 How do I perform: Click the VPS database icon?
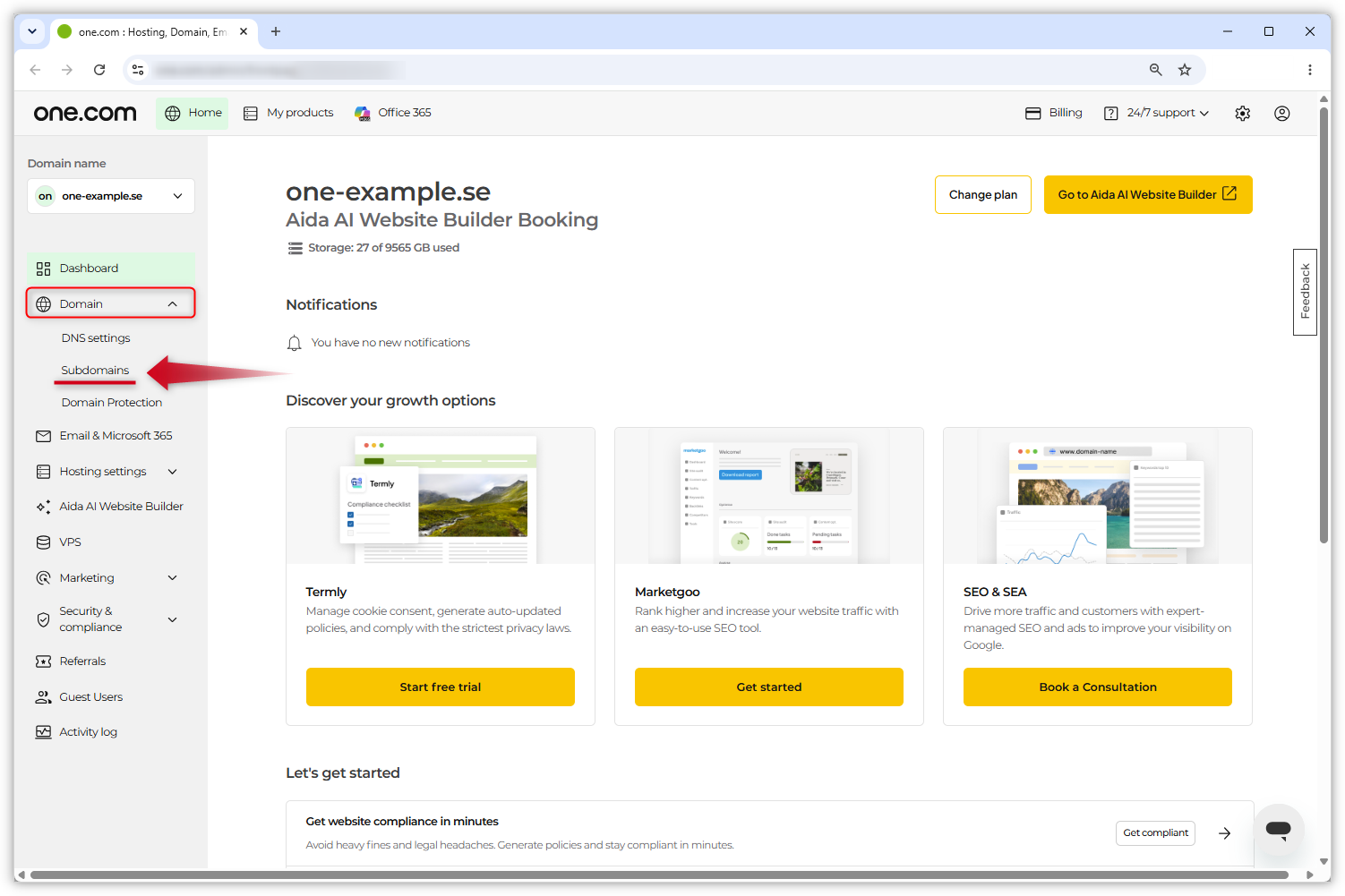(x=43, y=542)
